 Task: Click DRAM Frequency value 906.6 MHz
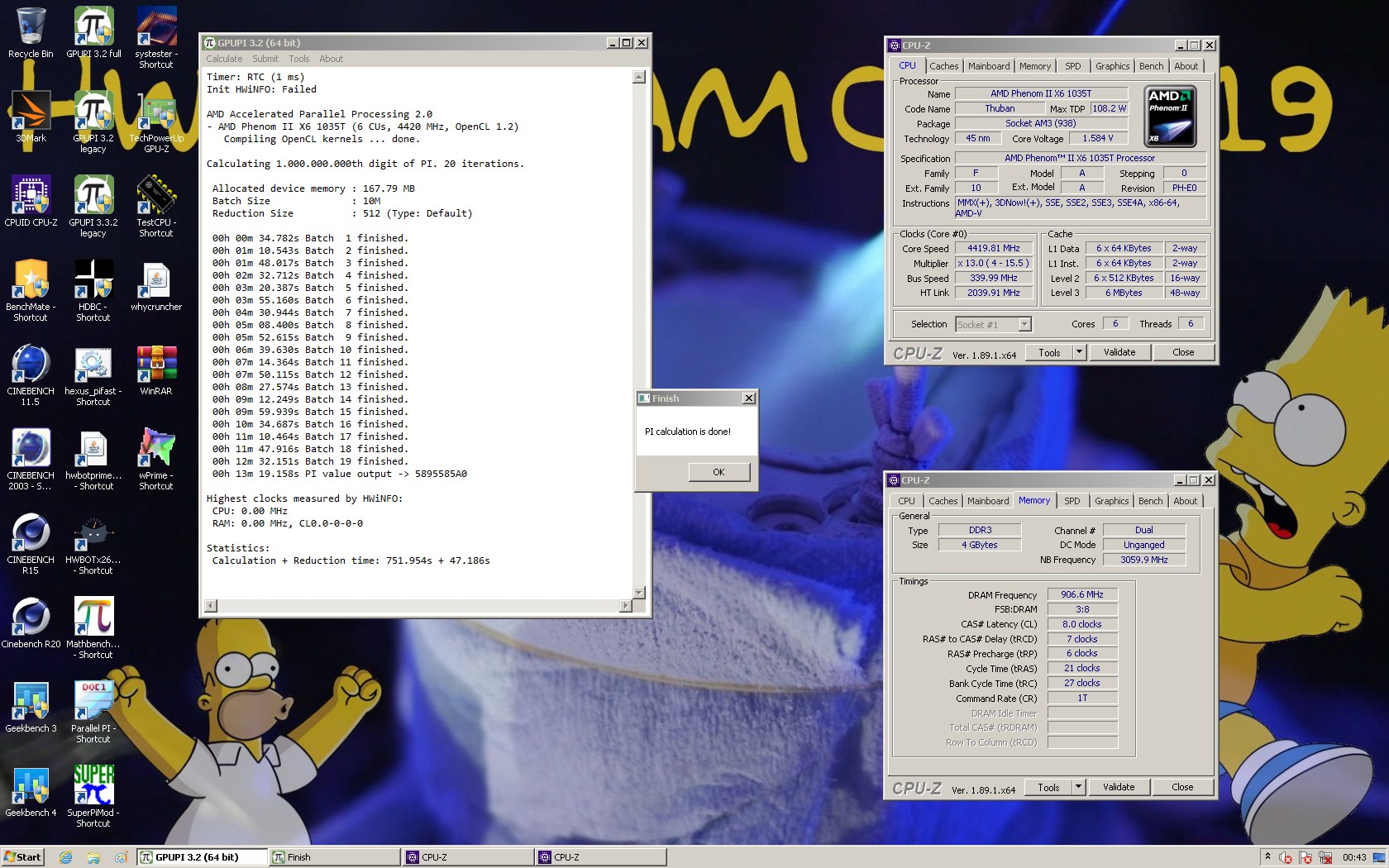pos(1082,594)
